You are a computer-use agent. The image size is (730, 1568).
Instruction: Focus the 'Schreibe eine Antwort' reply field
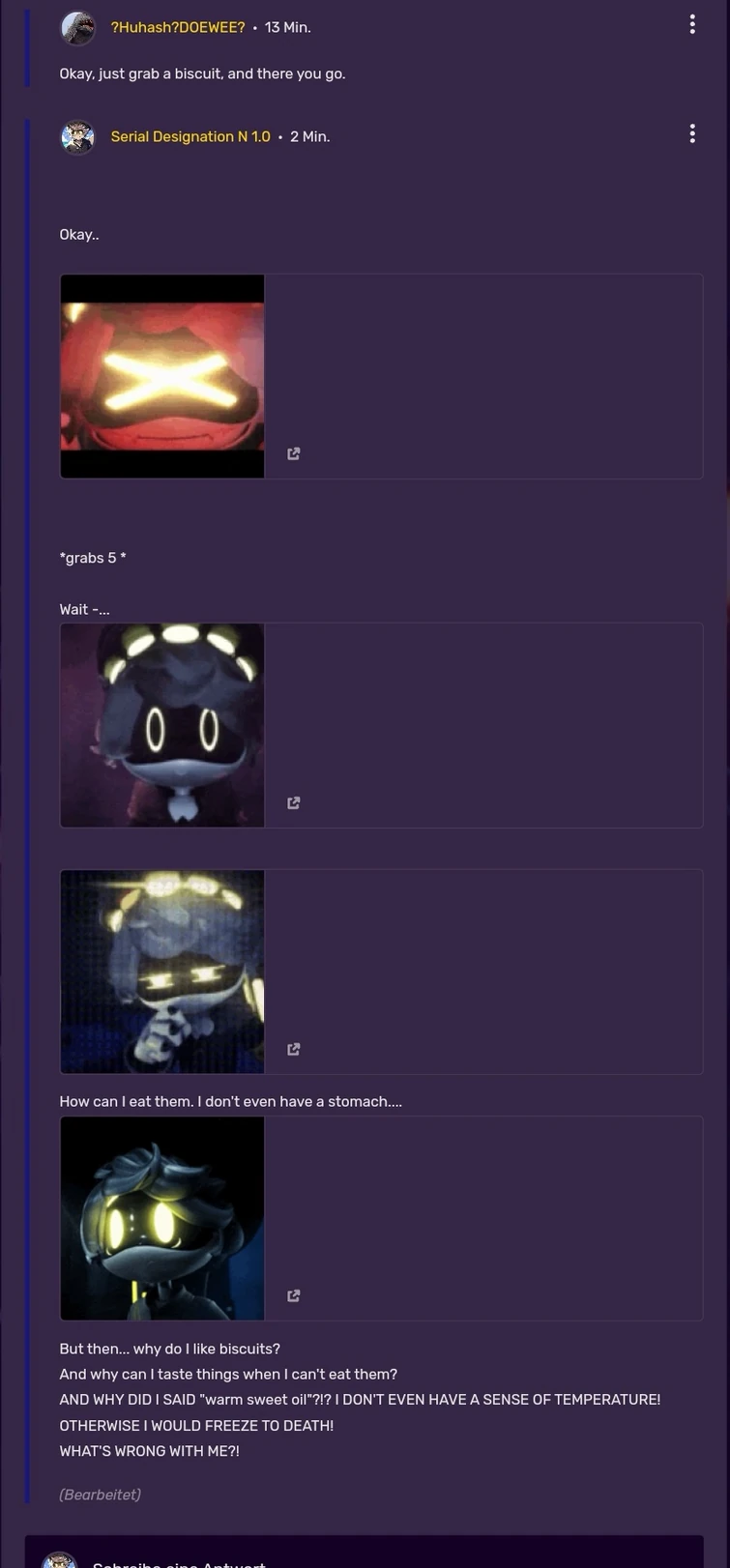(x=365, y=1557)
